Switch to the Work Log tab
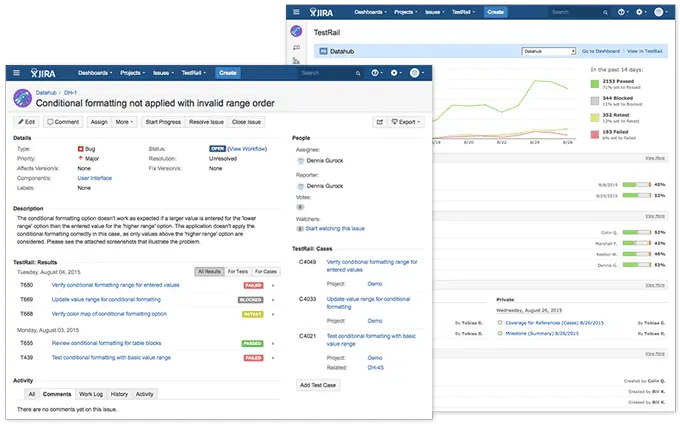 [91, 394]
